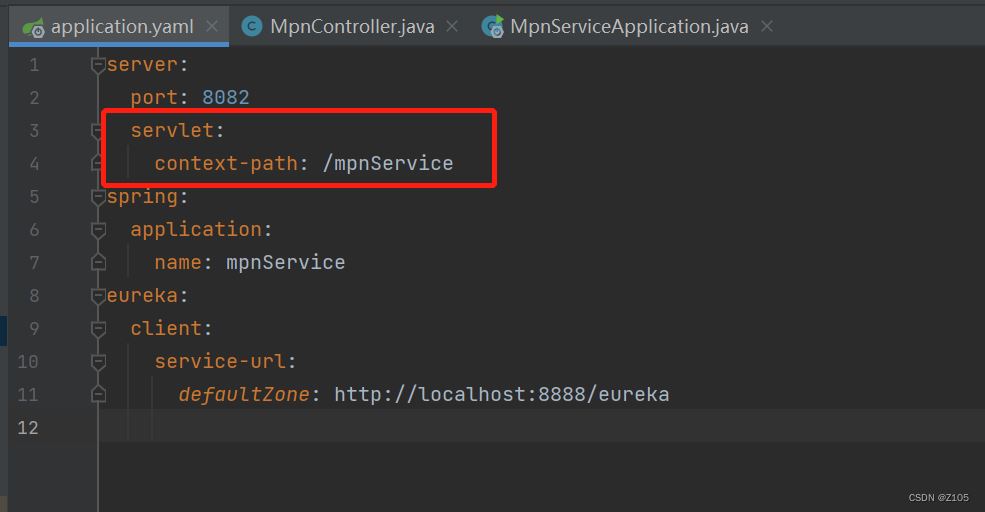This screenshot has height=512, width=985.
Task: Switch to the MpnController.java tab
Action: tap(352, 26)
